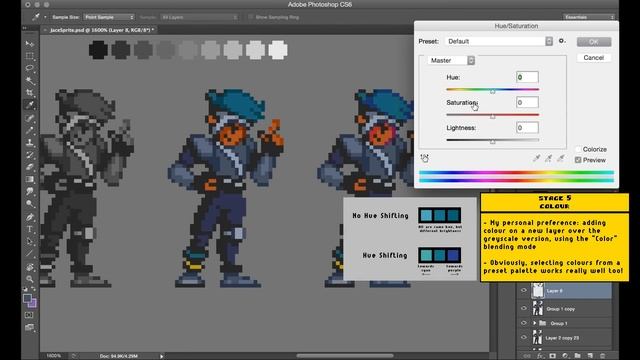Change screen mode from toolbar bottom
The width and height of the screenshot is (640, 360).
[29, 327]
